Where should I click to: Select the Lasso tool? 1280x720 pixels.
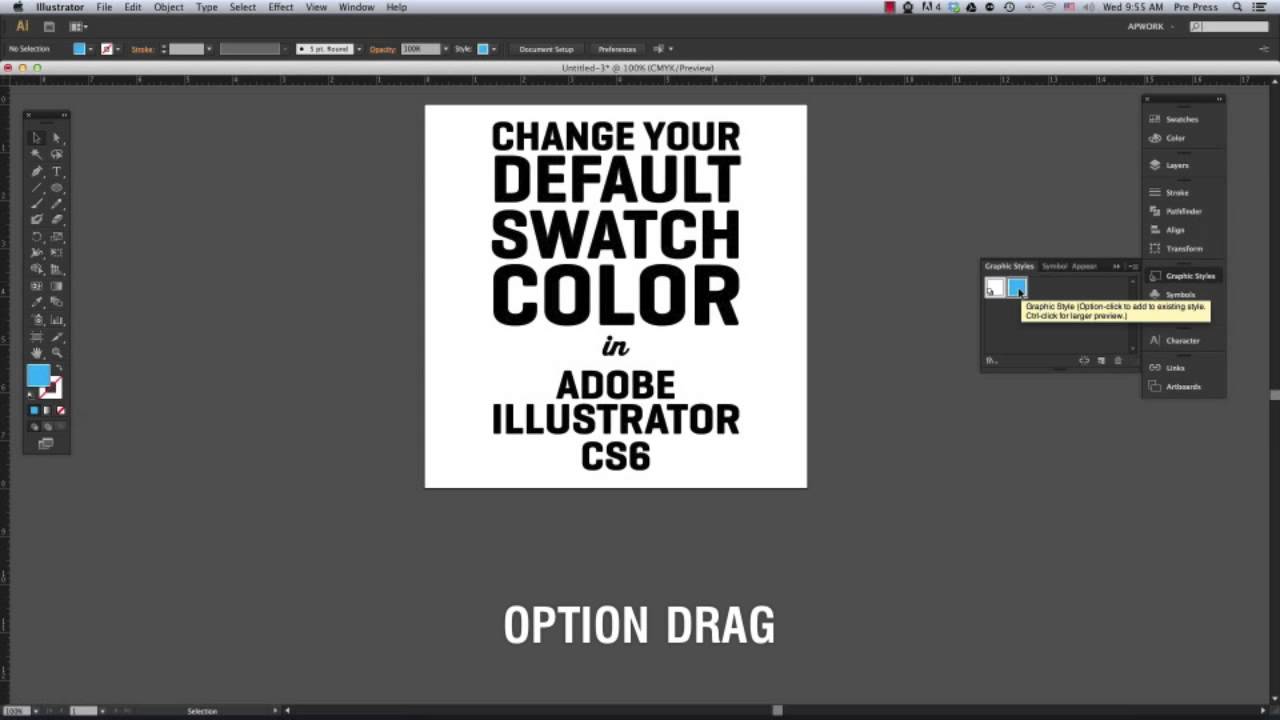click(x=56, y=154)
